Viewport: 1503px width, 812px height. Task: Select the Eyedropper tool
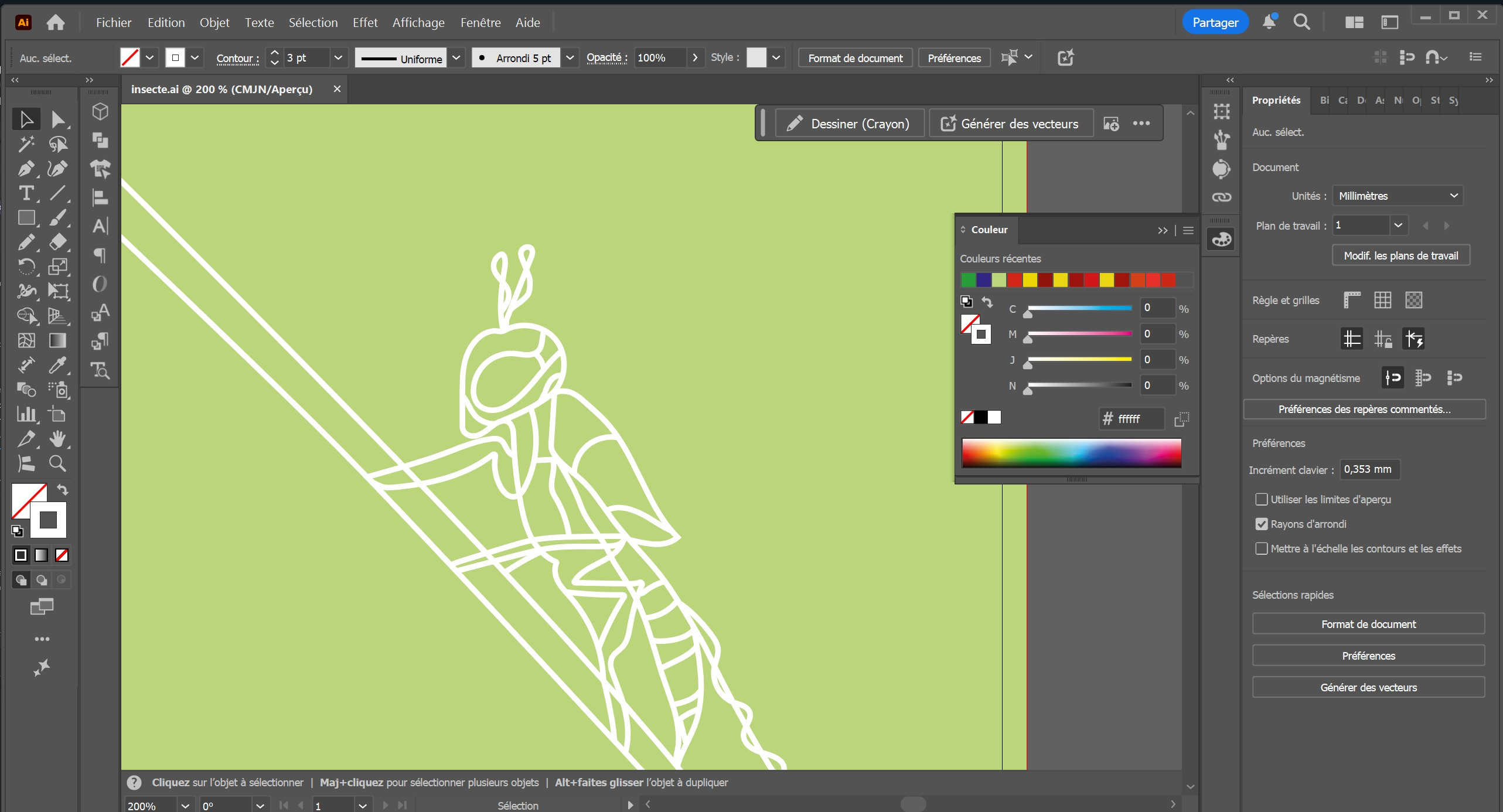coord(57,364)
